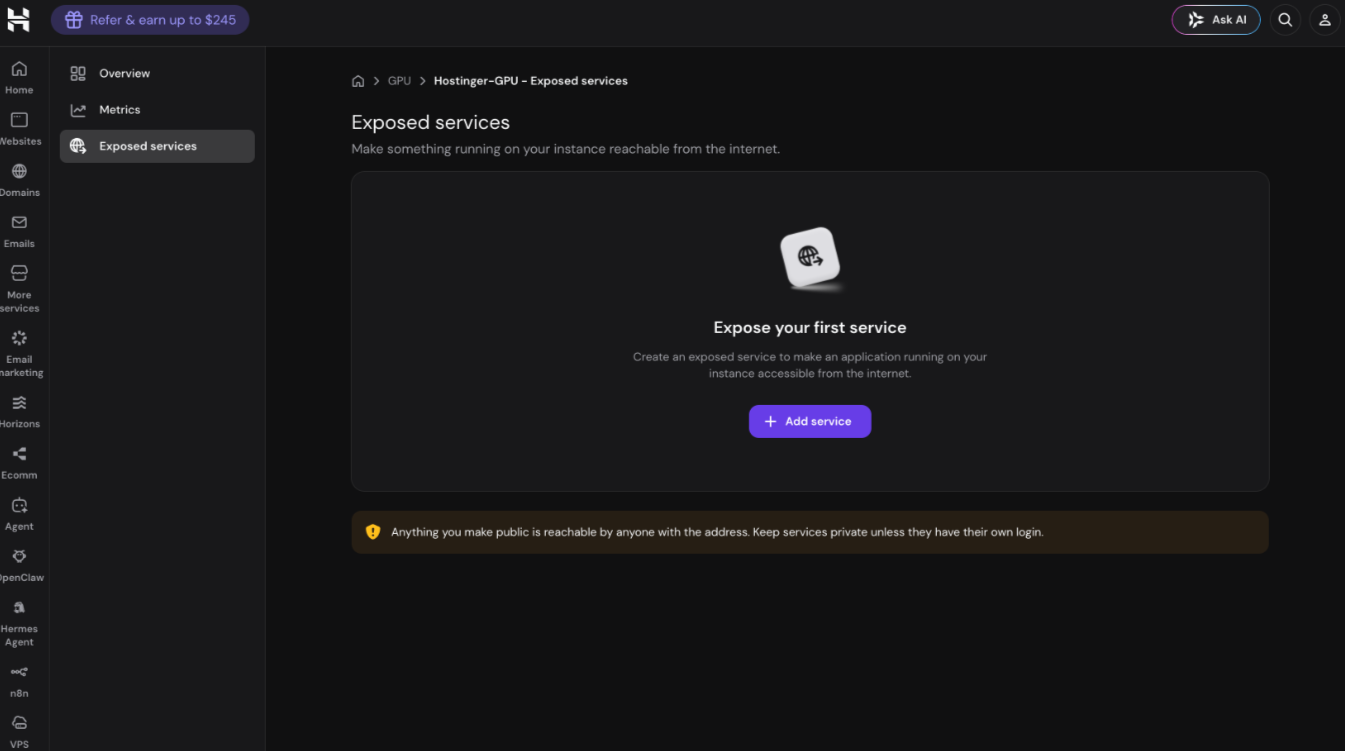Click the Refer & earn banner
The height and width of the screenshot is (751, 1345).
[150, 20]
